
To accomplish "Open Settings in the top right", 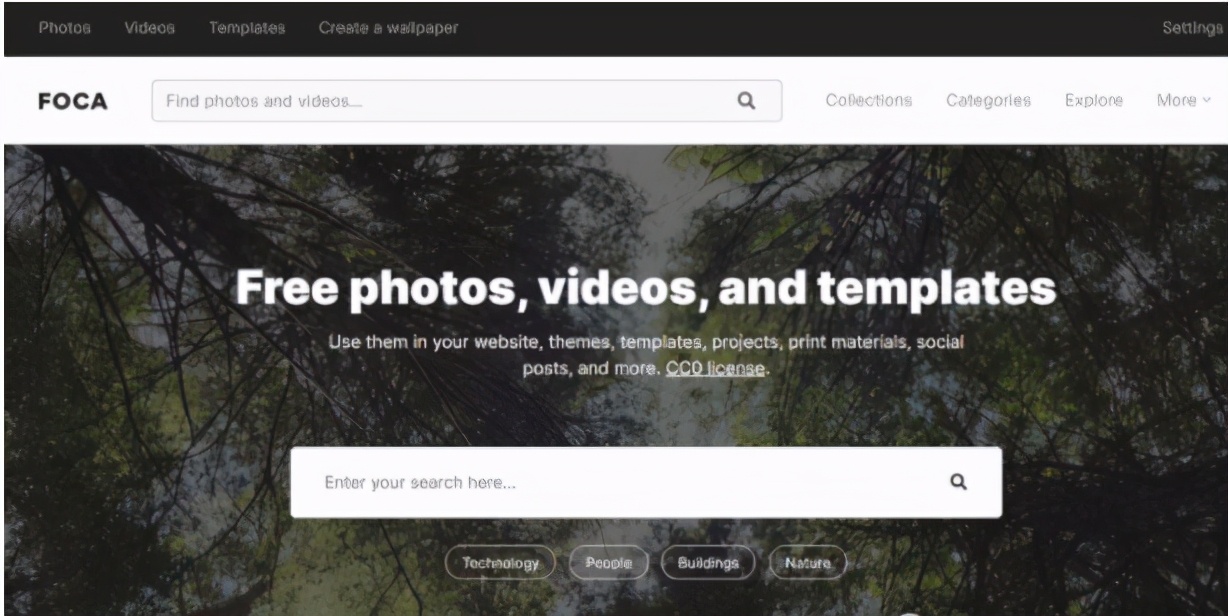I will tap(1193, 28).
